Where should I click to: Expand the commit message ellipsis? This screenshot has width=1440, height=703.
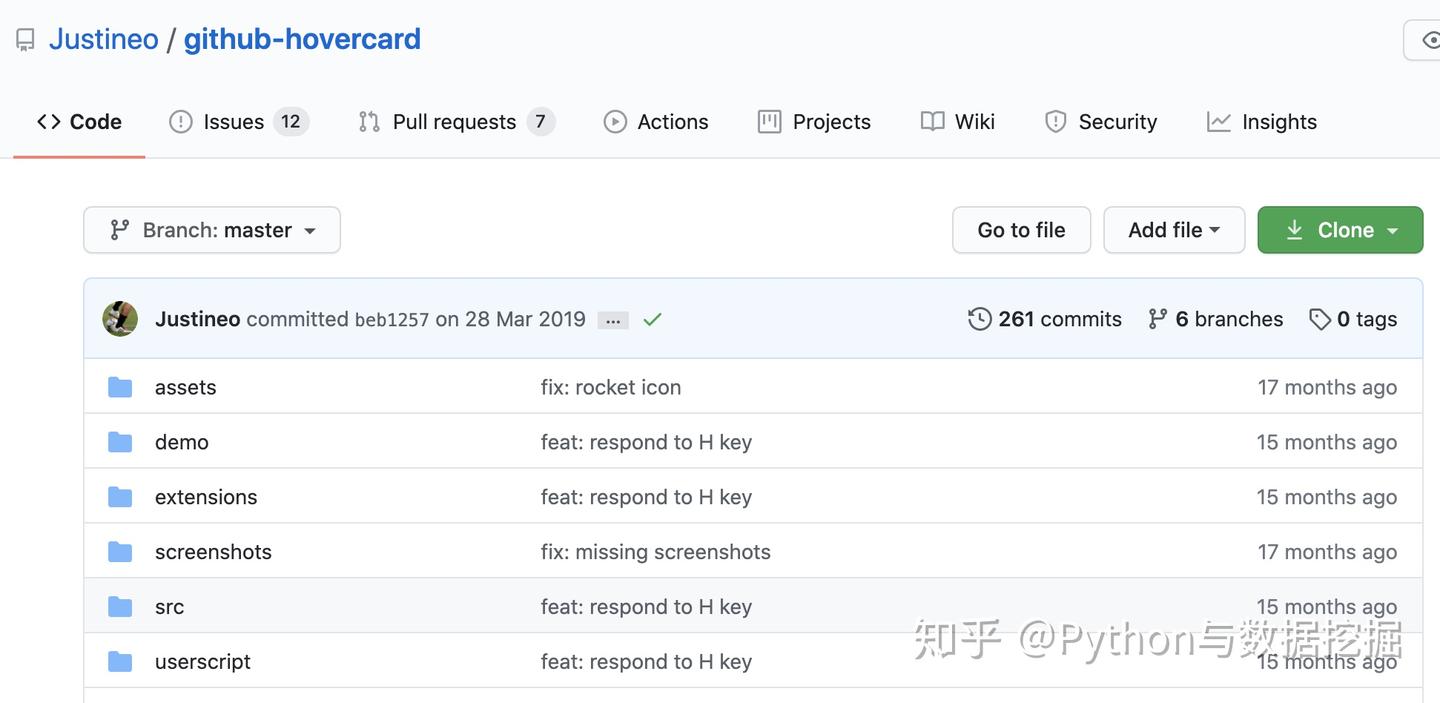(x=612, y=319)
